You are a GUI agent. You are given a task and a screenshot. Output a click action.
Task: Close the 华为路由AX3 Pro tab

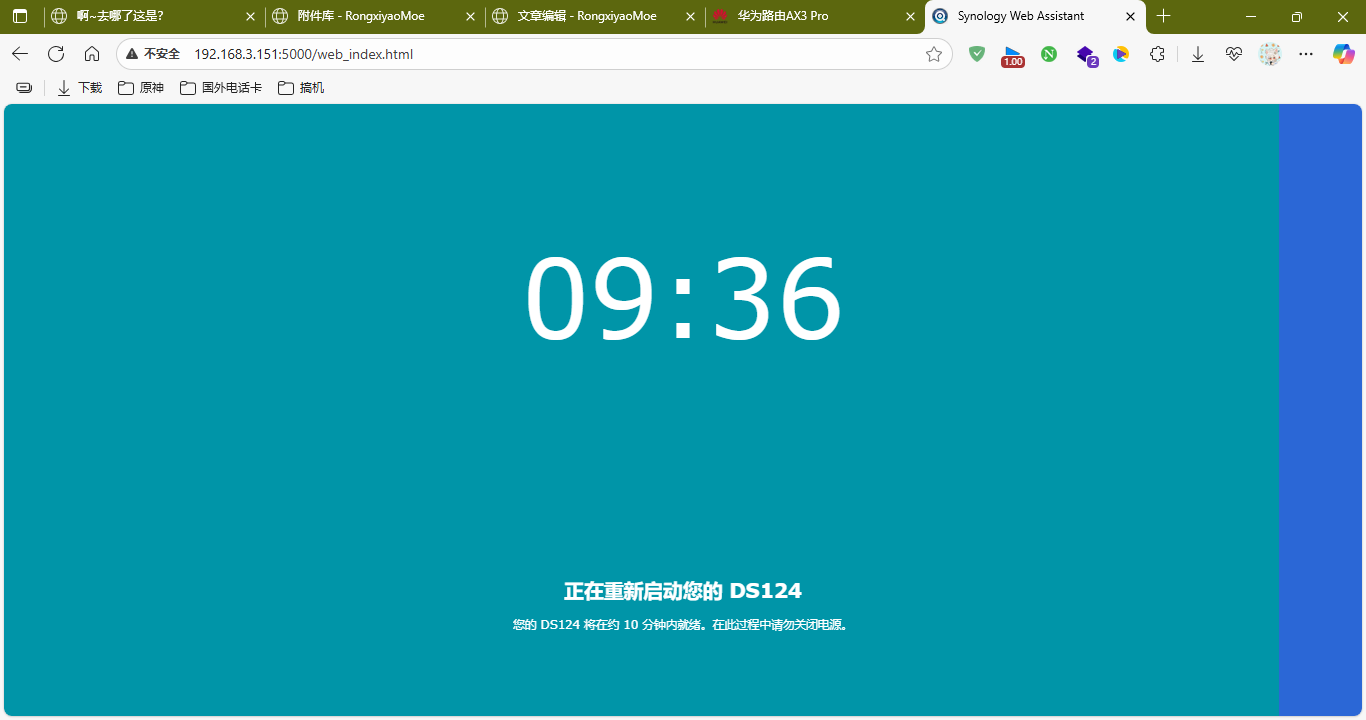(910, 16)
